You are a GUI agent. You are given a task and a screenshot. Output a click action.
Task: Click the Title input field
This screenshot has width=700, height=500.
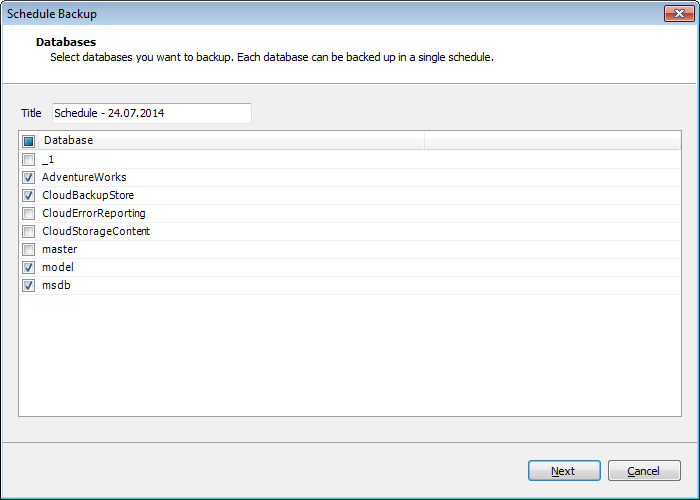pyautogui.click(x=152, y=113)
